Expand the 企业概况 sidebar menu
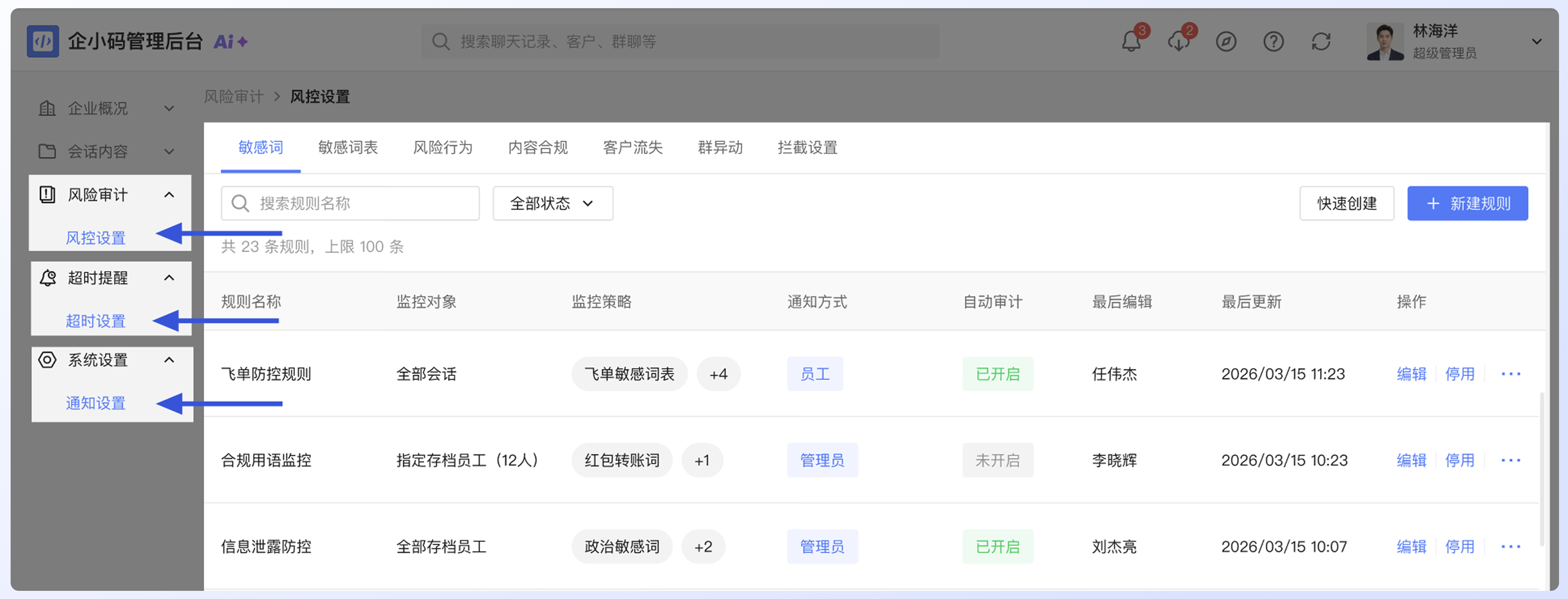 tap(107, 108)
